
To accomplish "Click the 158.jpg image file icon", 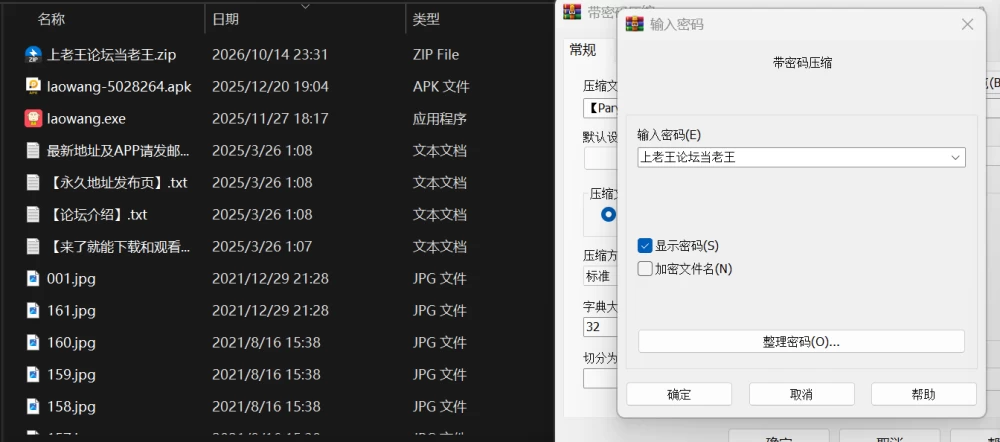I will [x=33, y=406].
